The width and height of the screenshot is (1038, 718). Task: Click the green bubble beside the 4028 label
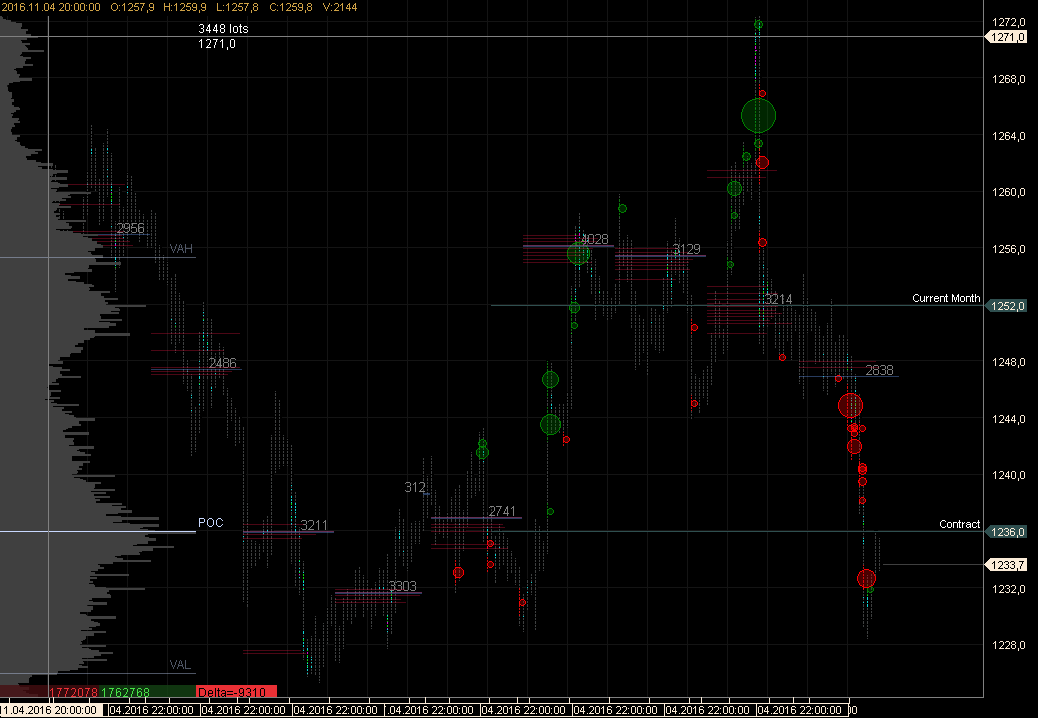(x=578, y=253)
